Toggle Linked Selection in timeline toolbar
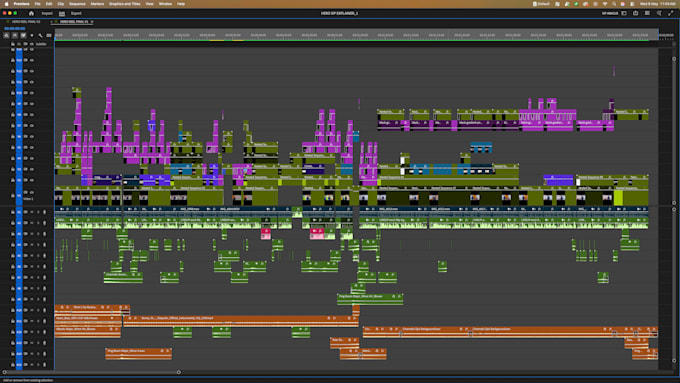 [x=23, y=35]
